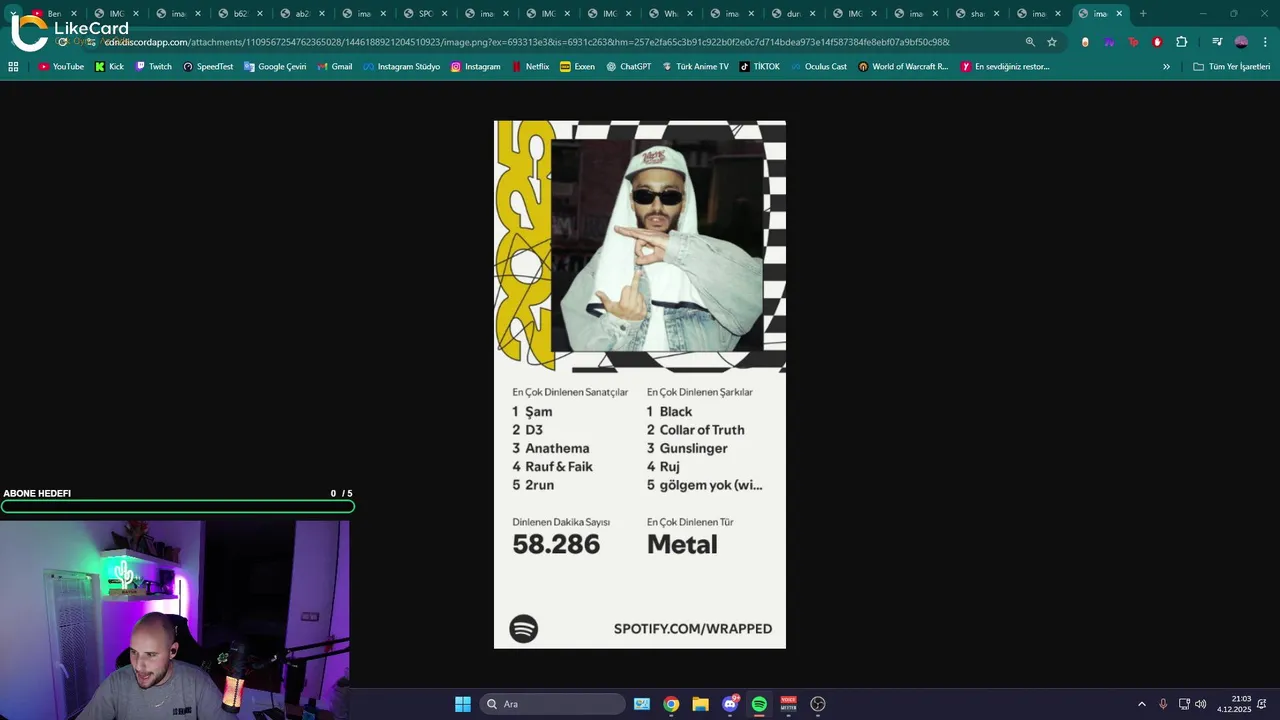Open the Gmail bookmark
This screenshot has height=720, width=1280.
(335, 67)
